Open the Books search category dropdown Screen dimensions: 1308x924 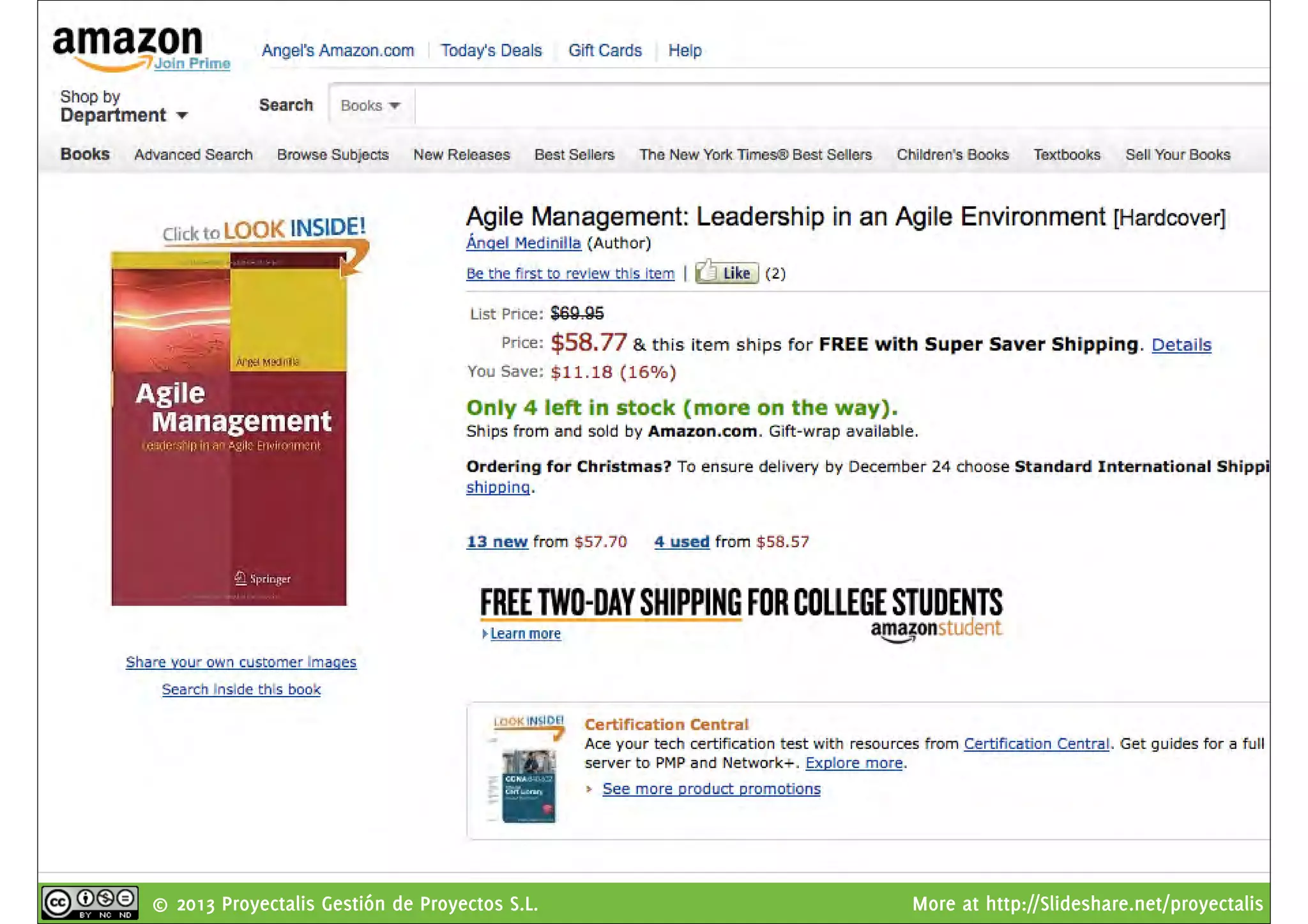[370, 106]
